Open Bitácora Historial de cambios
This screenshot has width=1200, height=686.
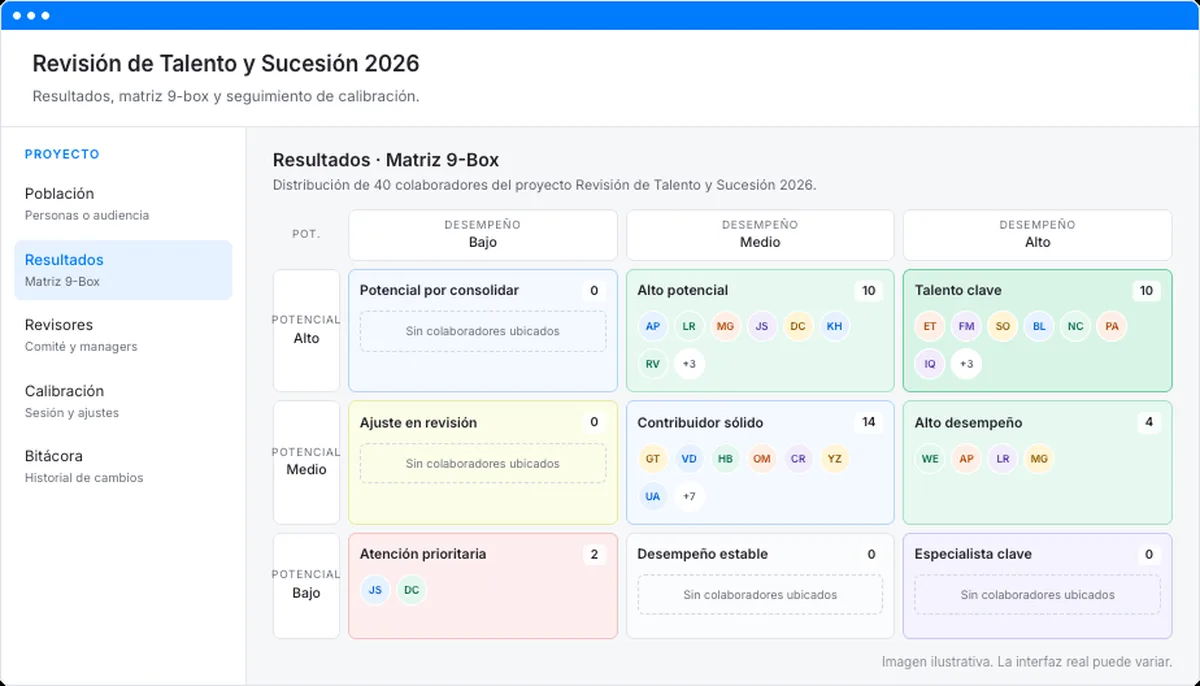123,466
